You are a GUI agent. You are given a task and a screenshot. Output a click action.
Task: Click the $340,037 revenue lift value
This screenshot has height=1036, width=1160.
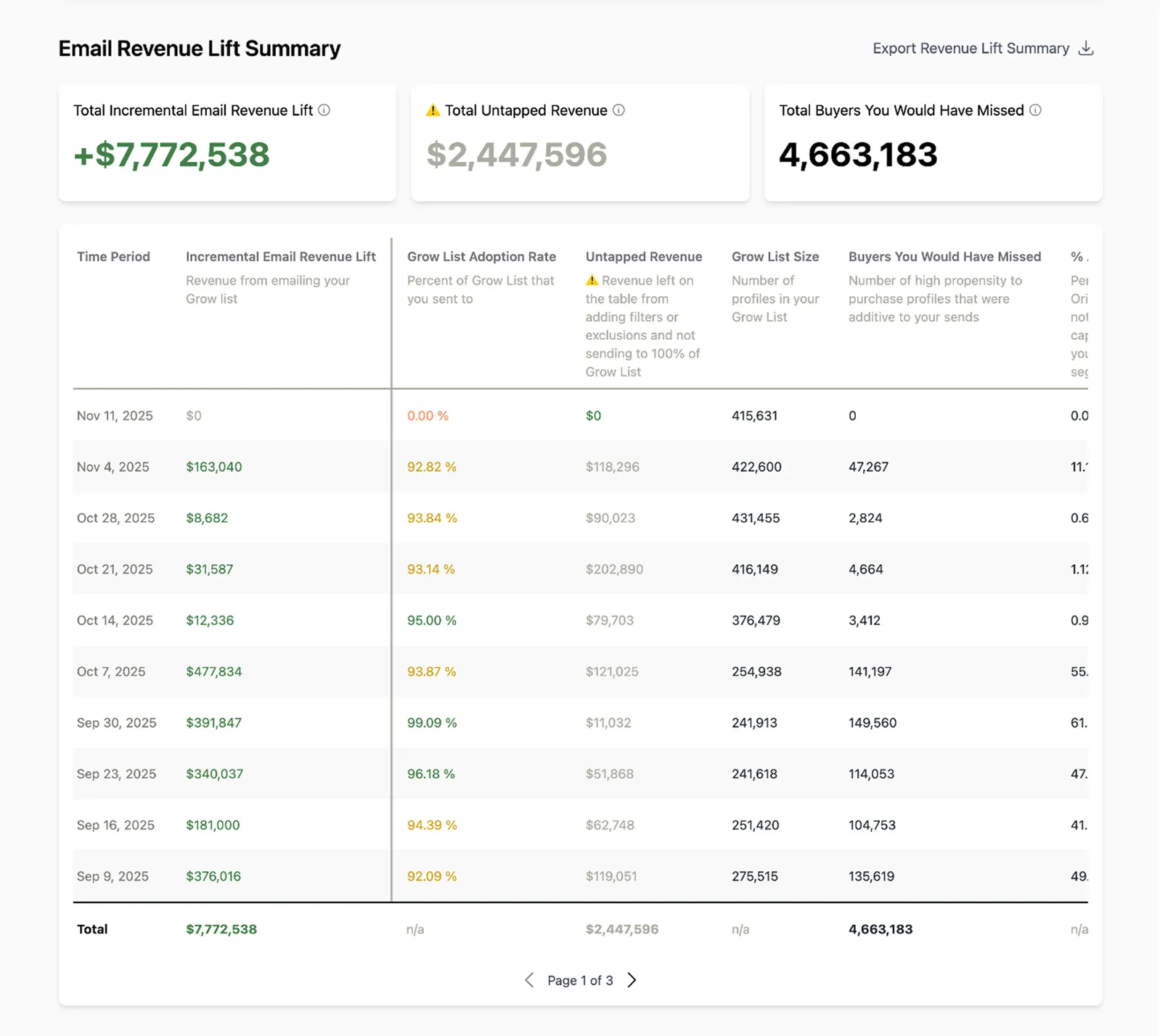pyautogui.click(x=215, y=774)
